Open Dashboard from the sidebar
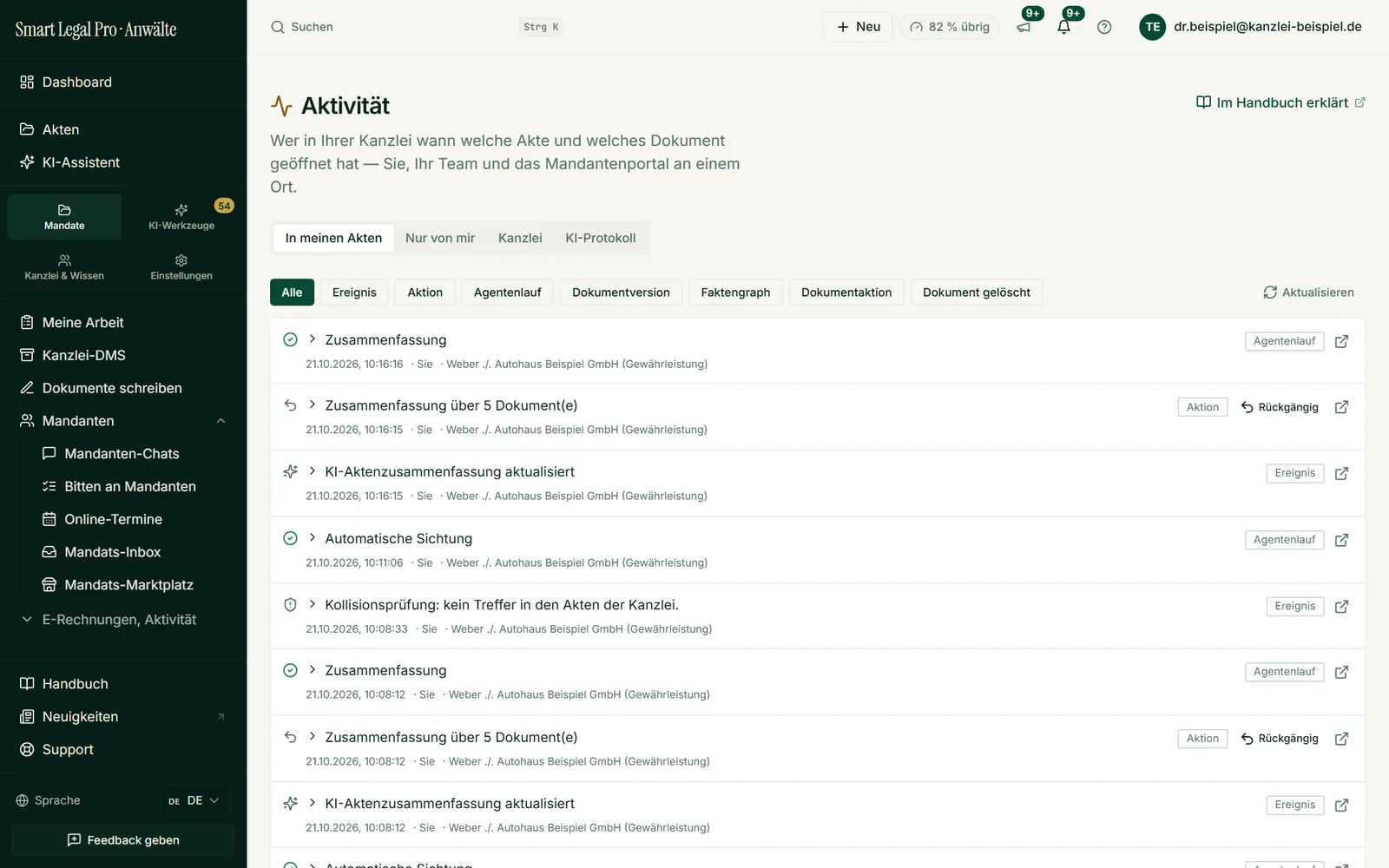 click(123, 82)
